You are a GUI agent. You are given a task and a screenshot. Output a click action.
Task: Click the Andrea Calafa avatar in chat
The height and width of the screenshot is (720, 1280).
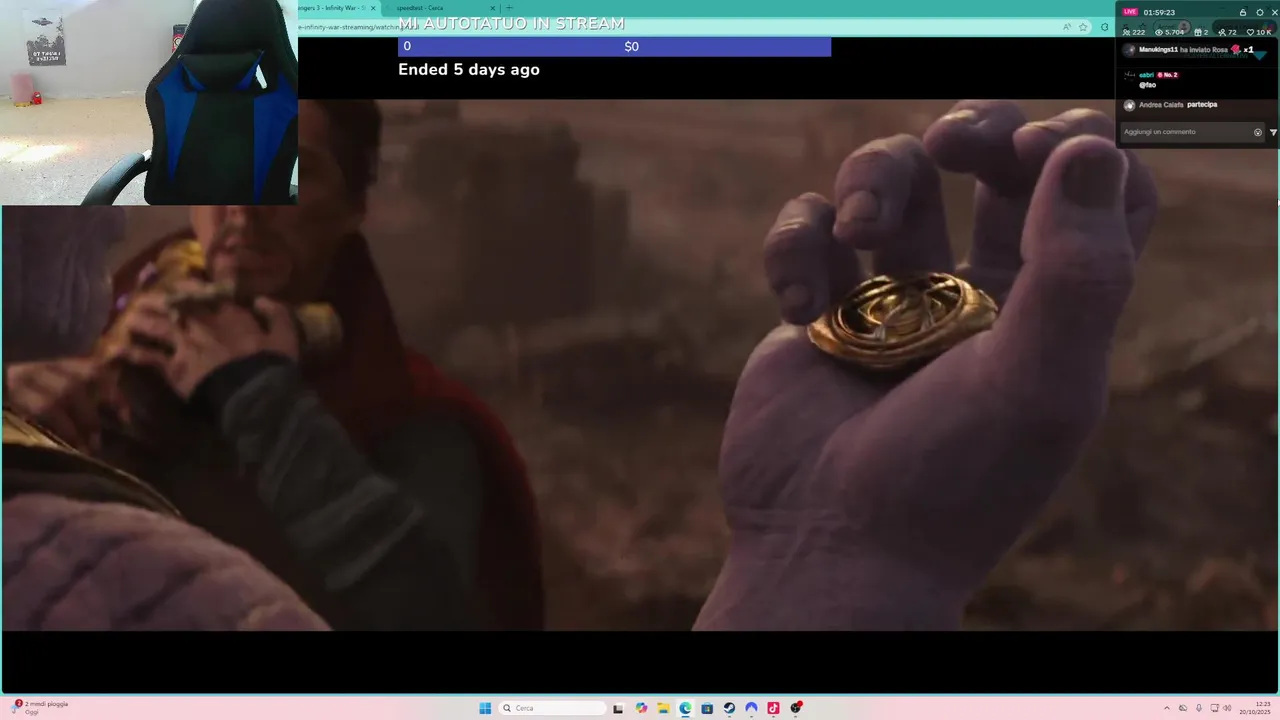pos(1130,105)
